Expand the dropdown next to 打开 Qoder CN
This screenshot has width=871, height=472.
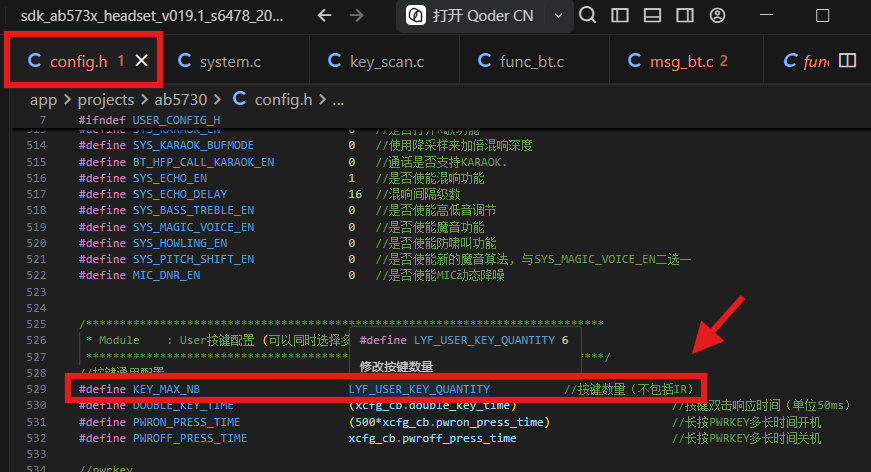click(558, 16)
